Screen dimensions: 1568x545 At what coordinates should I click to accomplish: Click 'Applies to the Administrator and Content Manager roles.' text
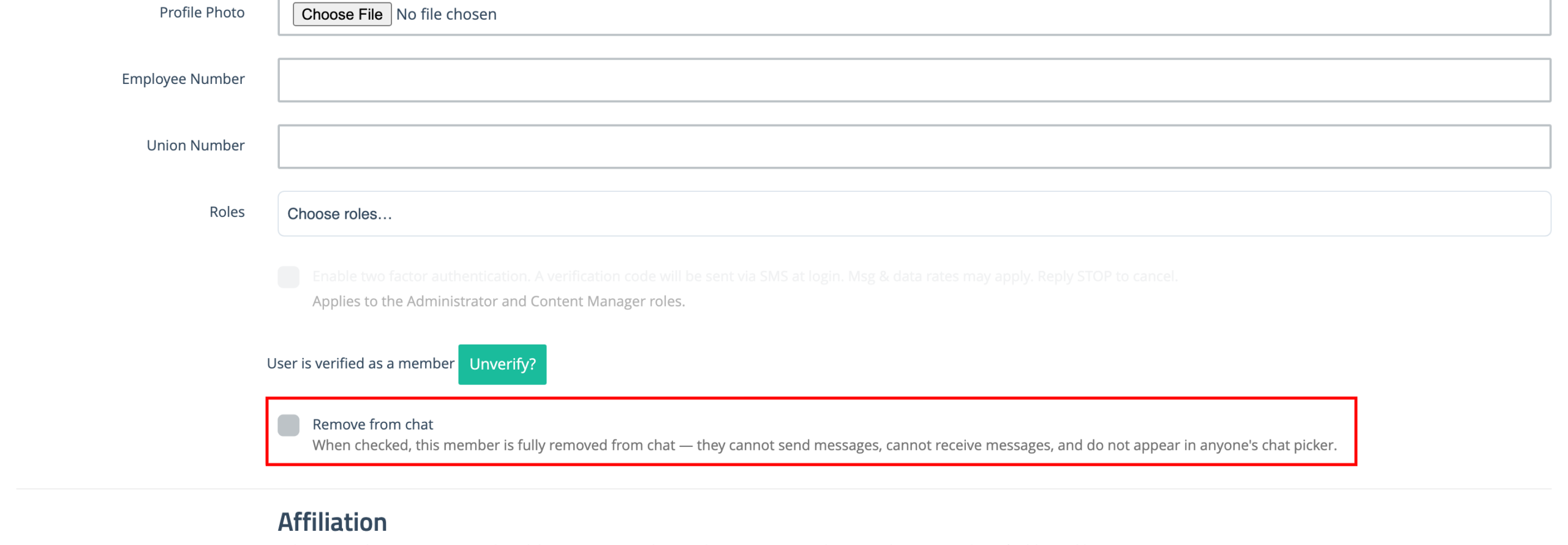(499, 301)
